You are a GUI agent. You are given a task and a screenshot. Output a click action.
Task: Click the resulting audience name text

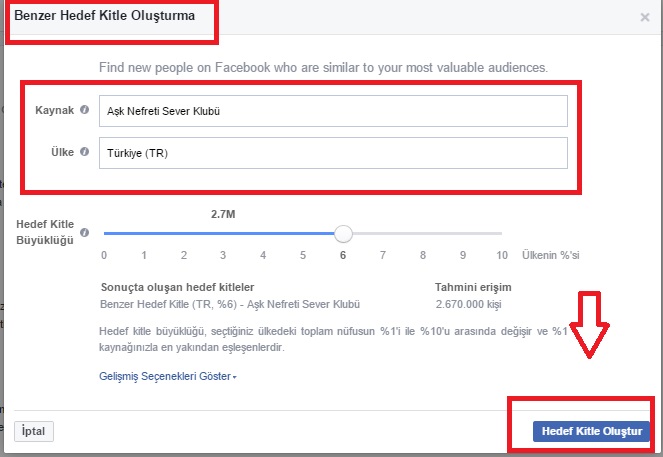click(230, 304)
